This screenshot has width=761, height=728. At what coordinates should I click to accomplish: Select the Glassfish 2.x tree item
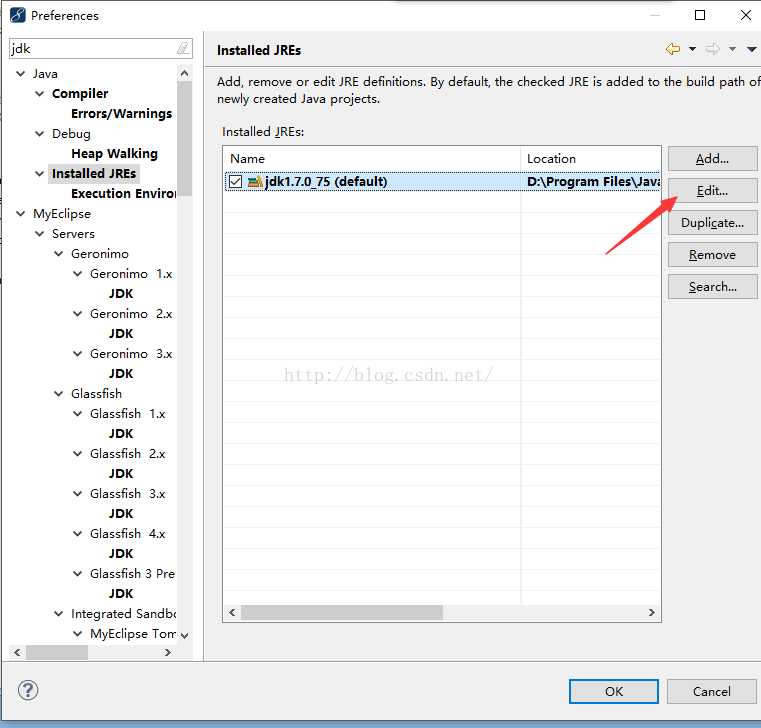128,454
